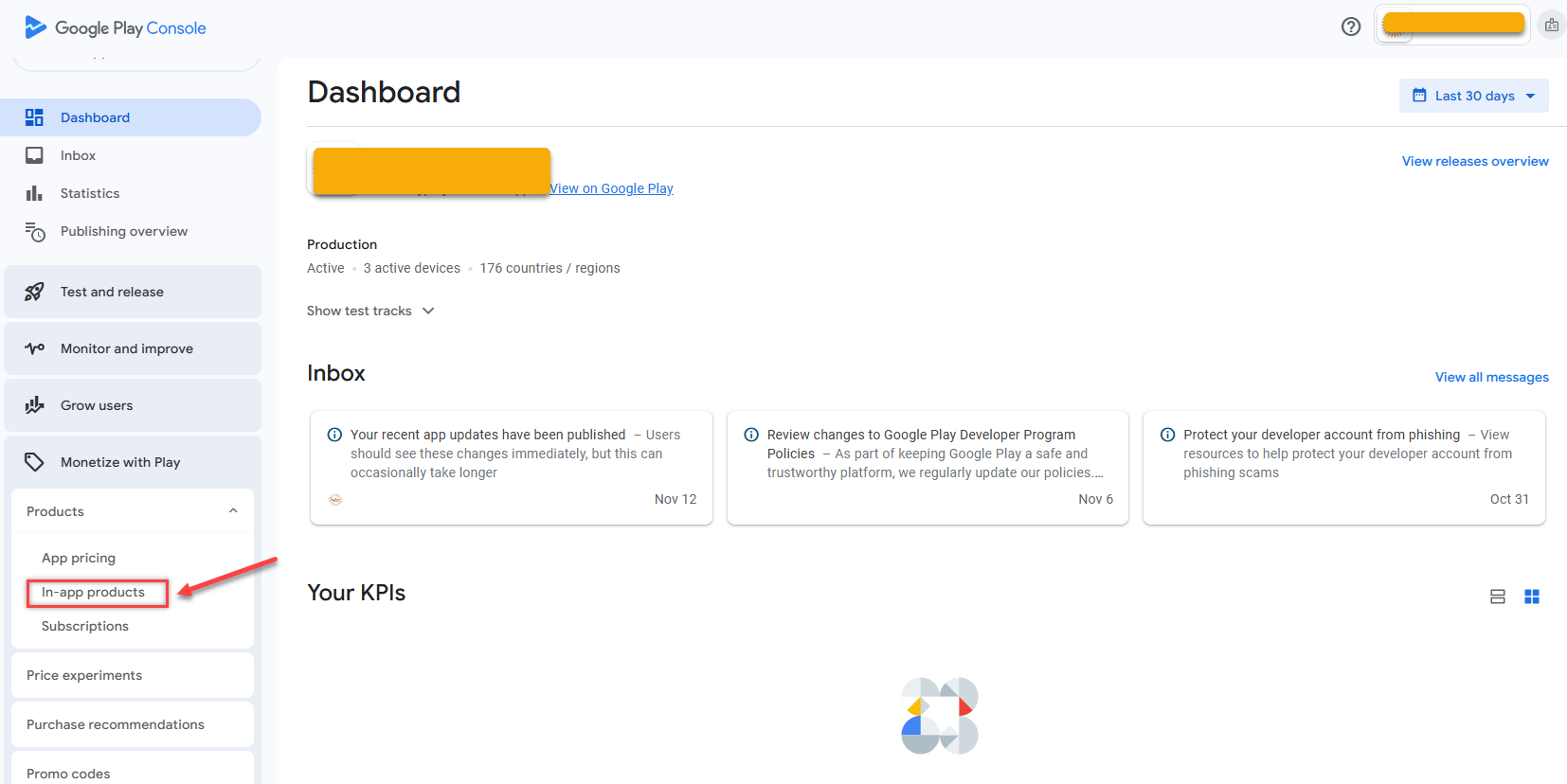The width and height of the screenshot is (1567, 784).
Task: Select App pricing under Products
Action: (79, 558)
